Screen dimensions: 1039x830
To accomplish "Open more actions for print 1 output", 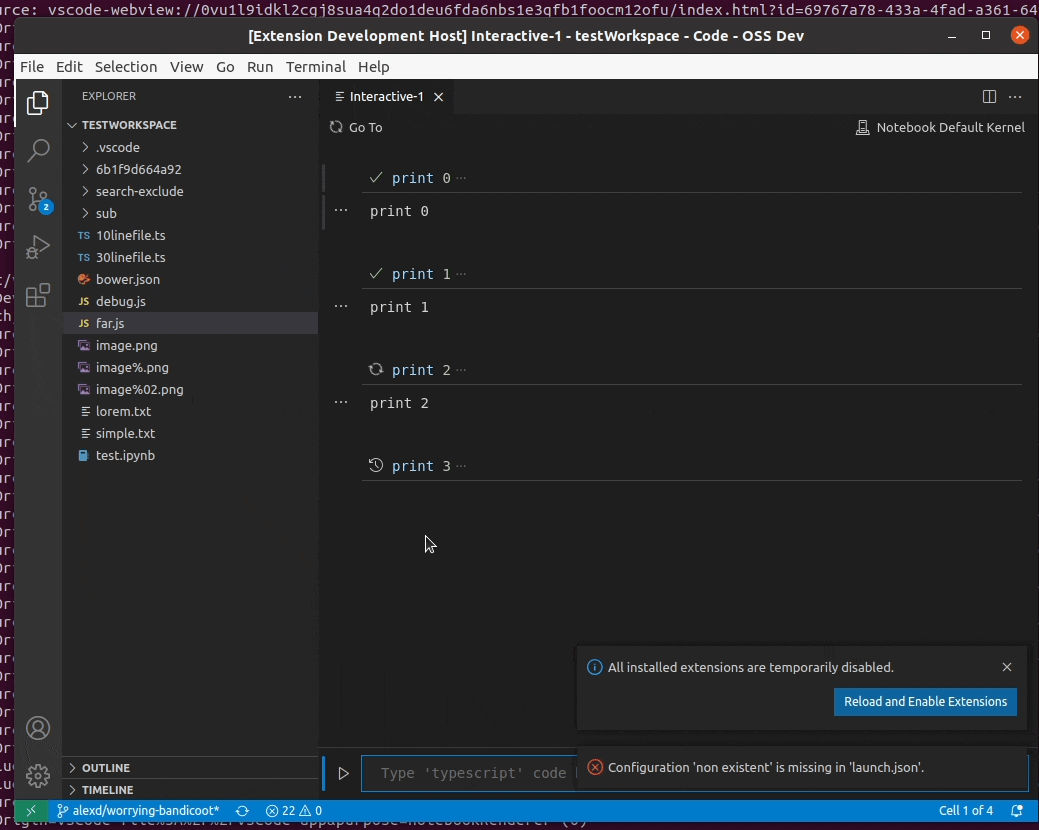I will [x=341, y=307].
